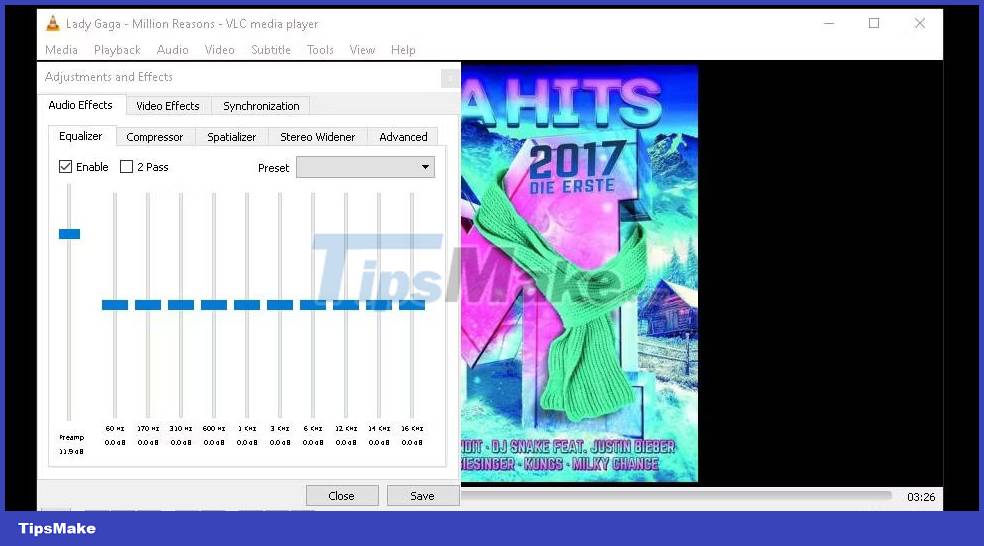Select the Compressor sub-tab

pyautogui.click(x=154, y=137)
